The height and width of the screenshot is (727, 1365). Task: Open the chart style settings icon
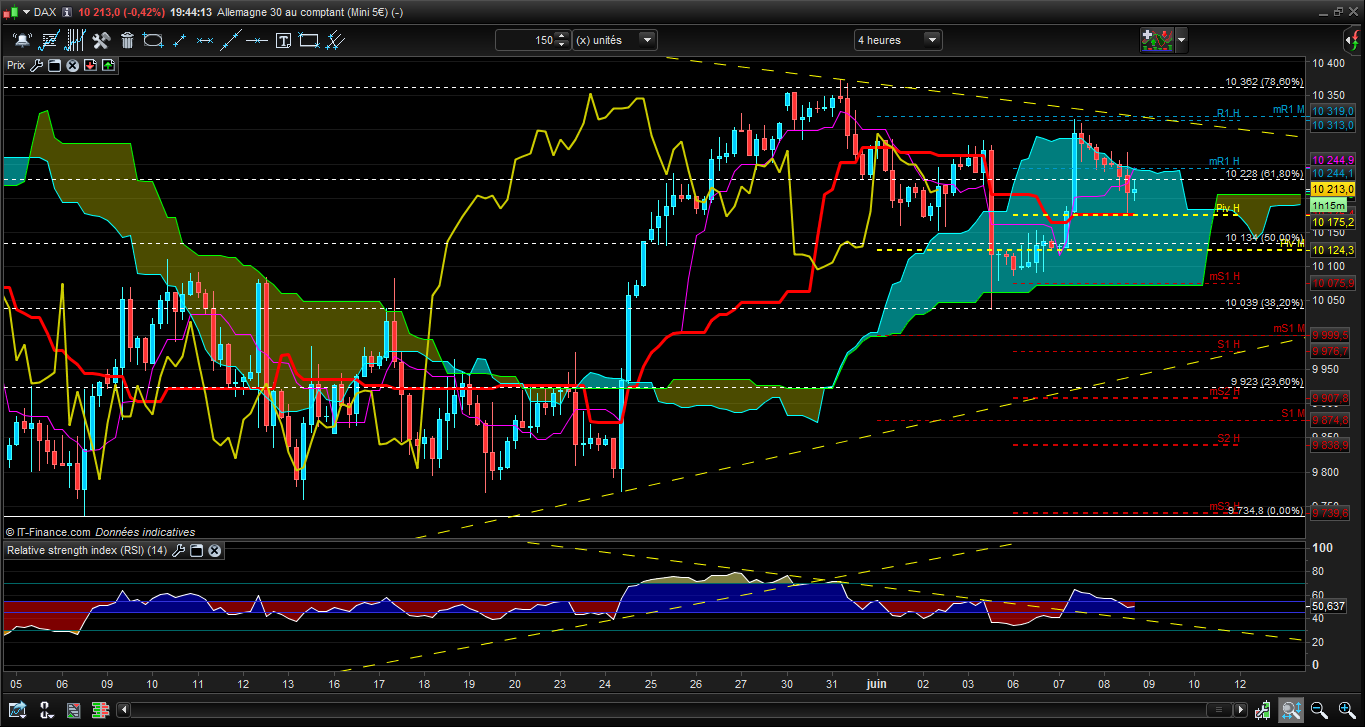[x=48, y=40]
